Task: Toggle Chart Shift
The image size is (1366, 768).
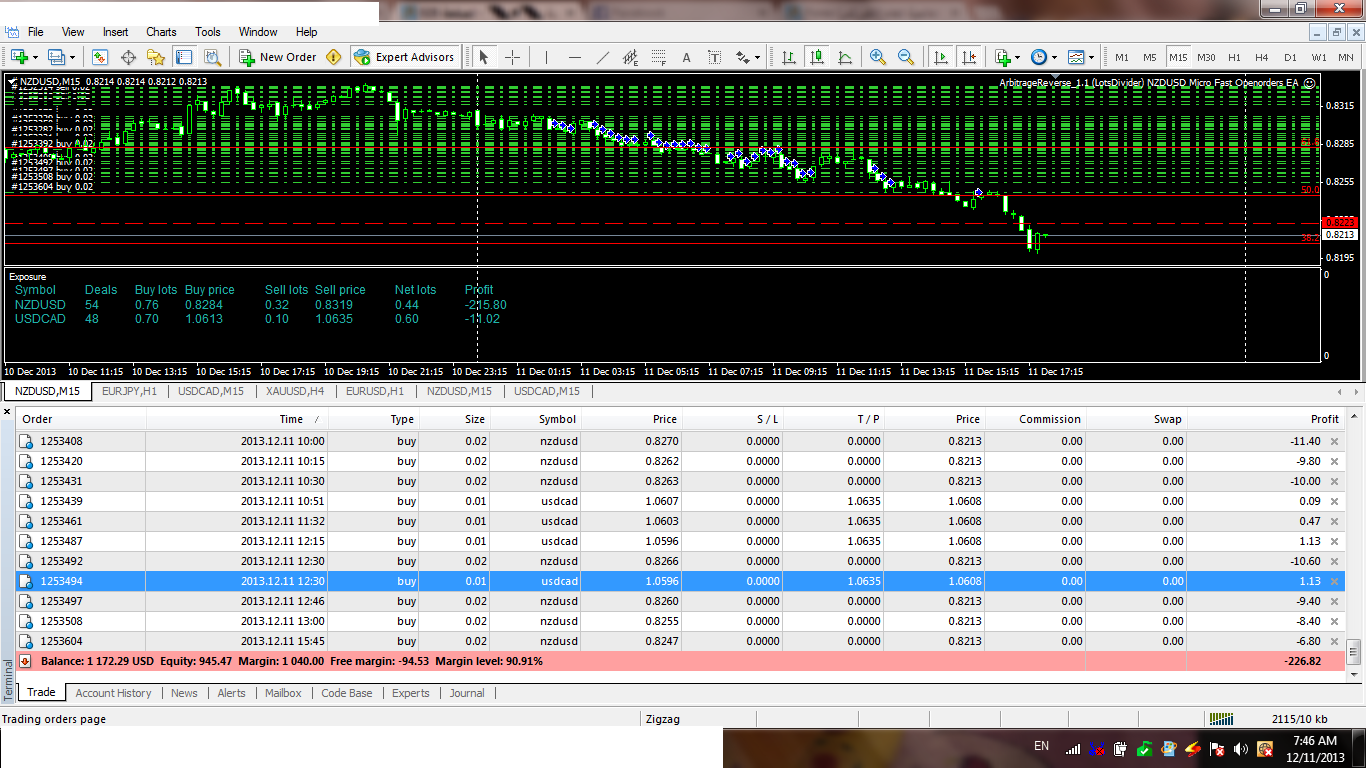Action: [968, 57]
